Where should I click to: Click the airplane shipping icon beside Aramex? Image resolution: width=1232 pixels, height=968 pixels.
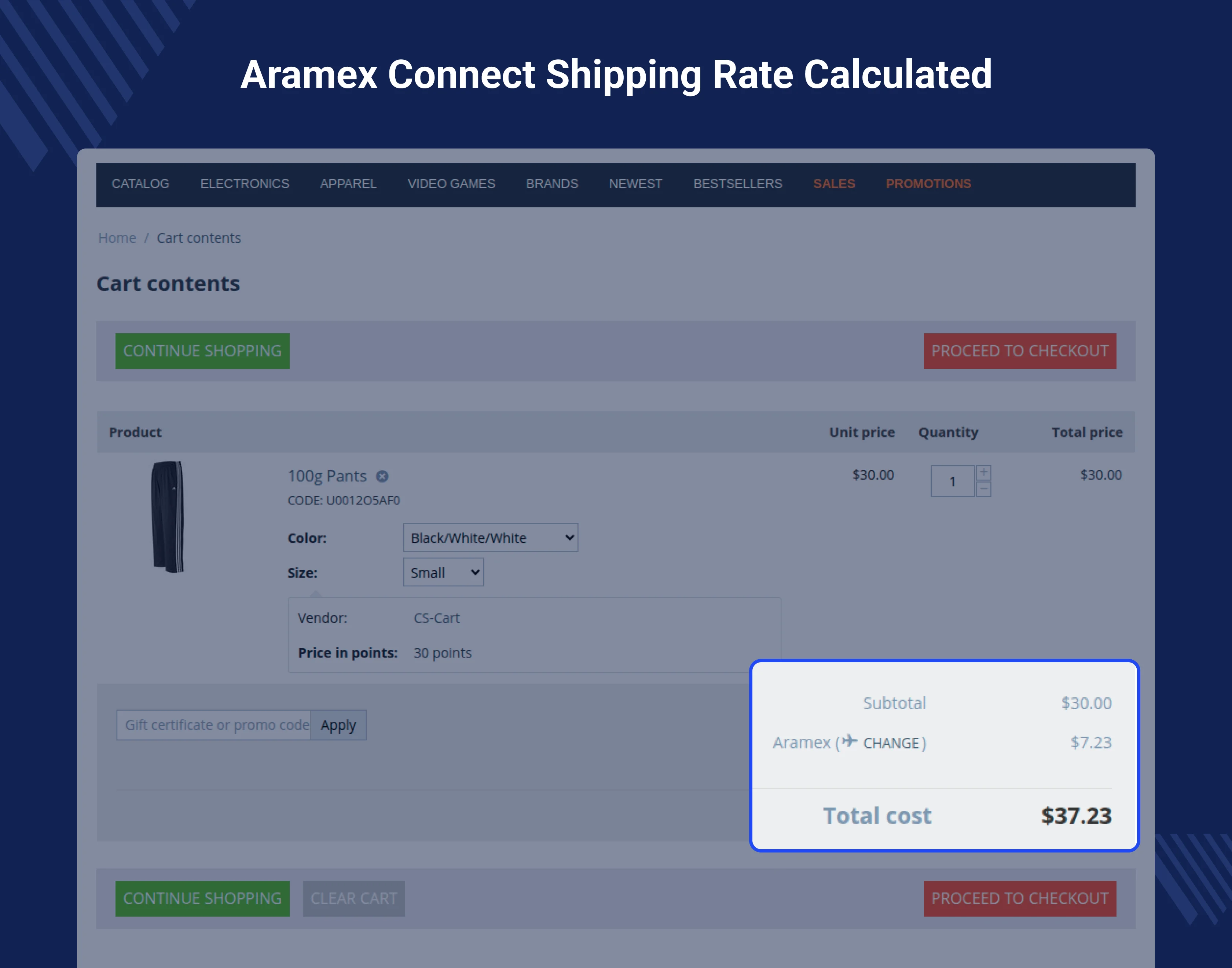[850, 741]
